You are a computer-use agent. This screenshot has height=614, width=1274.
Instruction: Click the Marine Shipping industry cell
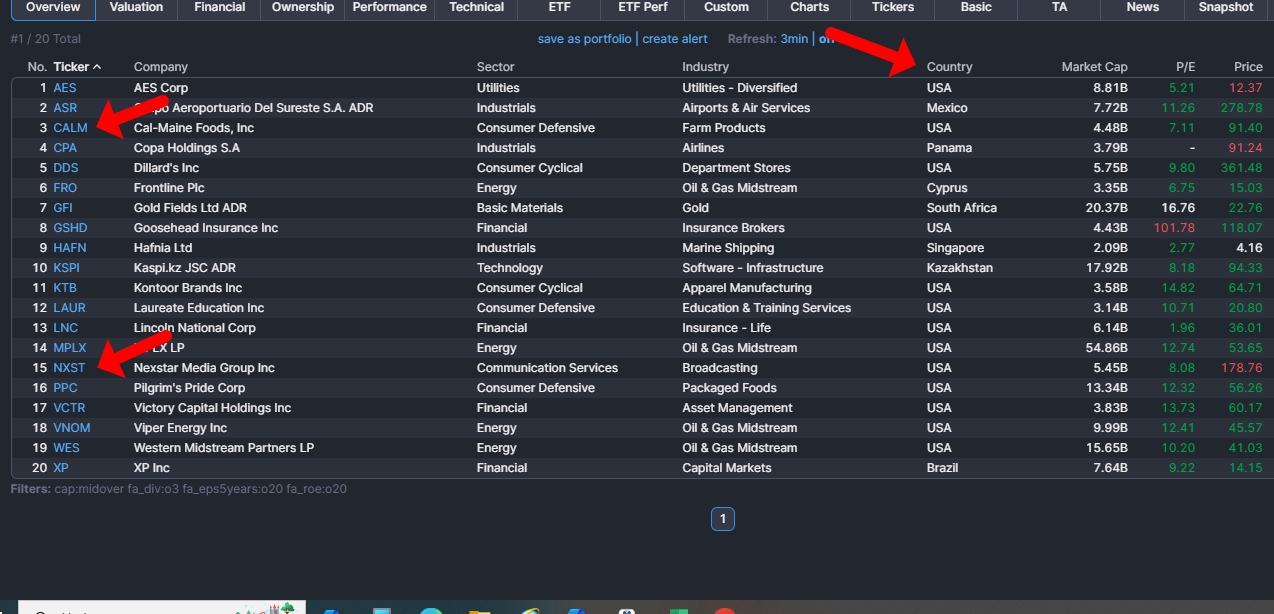pos(728,248)
